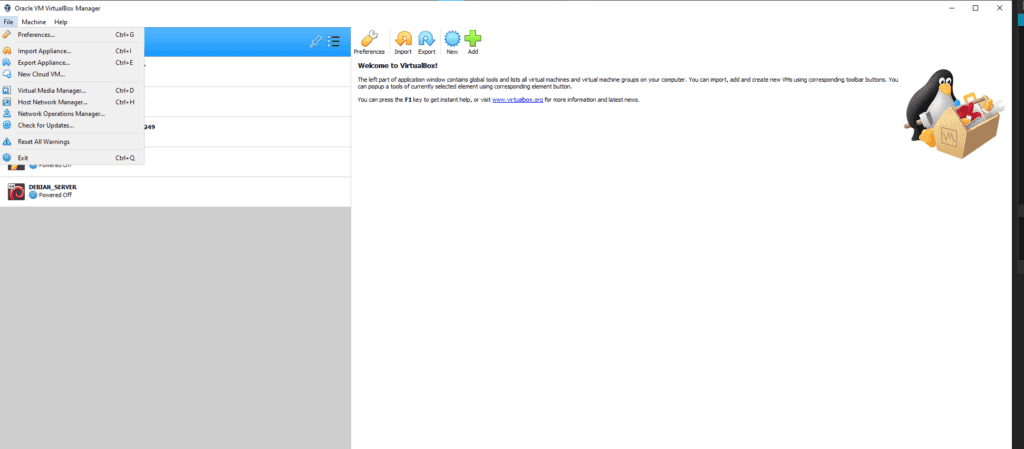1024x449 pixels.
Task: Open Network Operations Manager... entry
Action: pyautogui.click(x=60, y=113)
